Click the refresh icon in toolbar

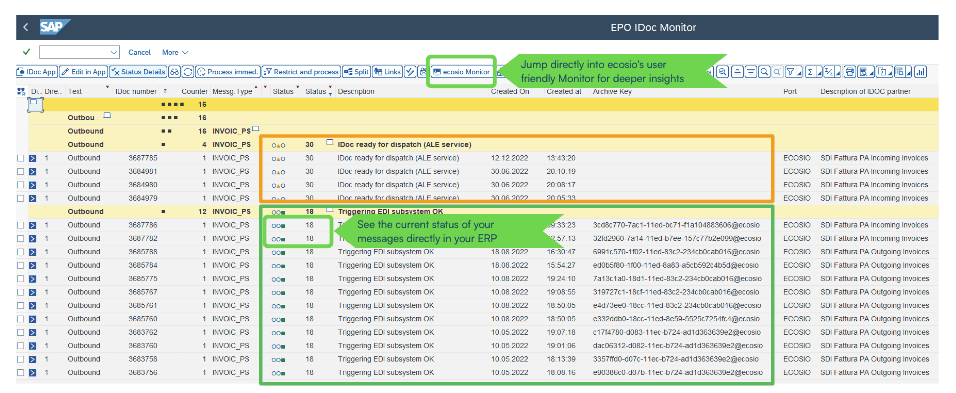188,72
